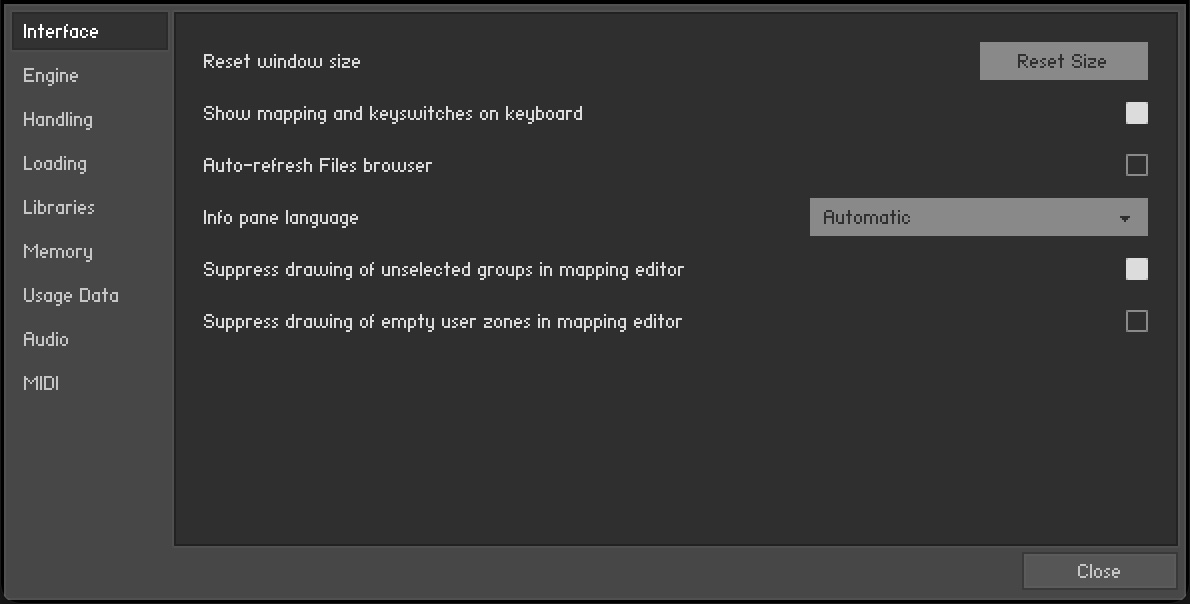This screenshot has height=604, width=1190.
Task: Switch to the Handling tab
Action: [x=58, y=120]
